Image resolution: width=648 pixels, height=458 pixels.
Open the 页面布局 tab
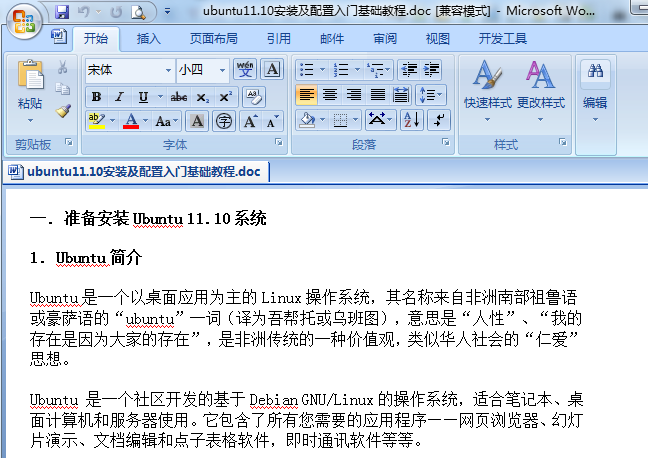214,38
